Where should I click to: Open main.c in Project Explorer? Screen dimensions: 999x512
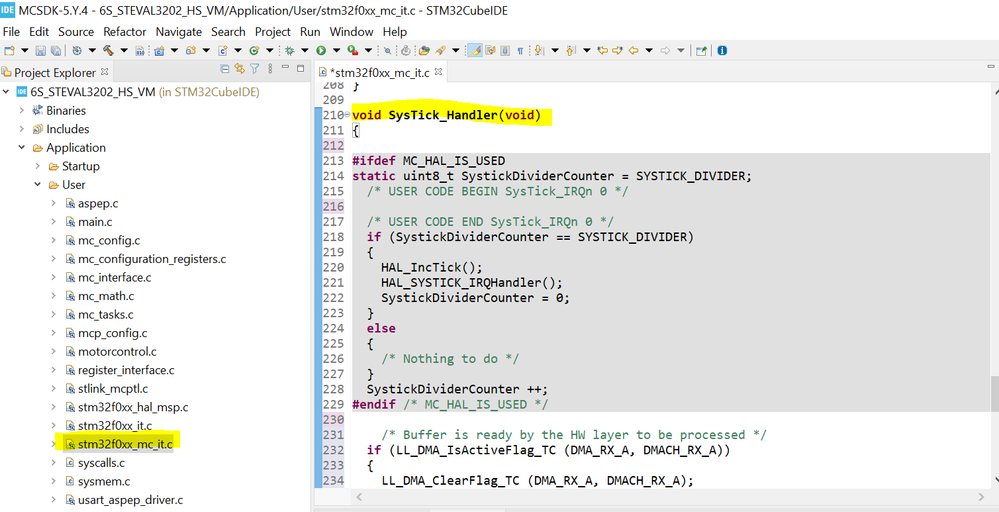95,222
